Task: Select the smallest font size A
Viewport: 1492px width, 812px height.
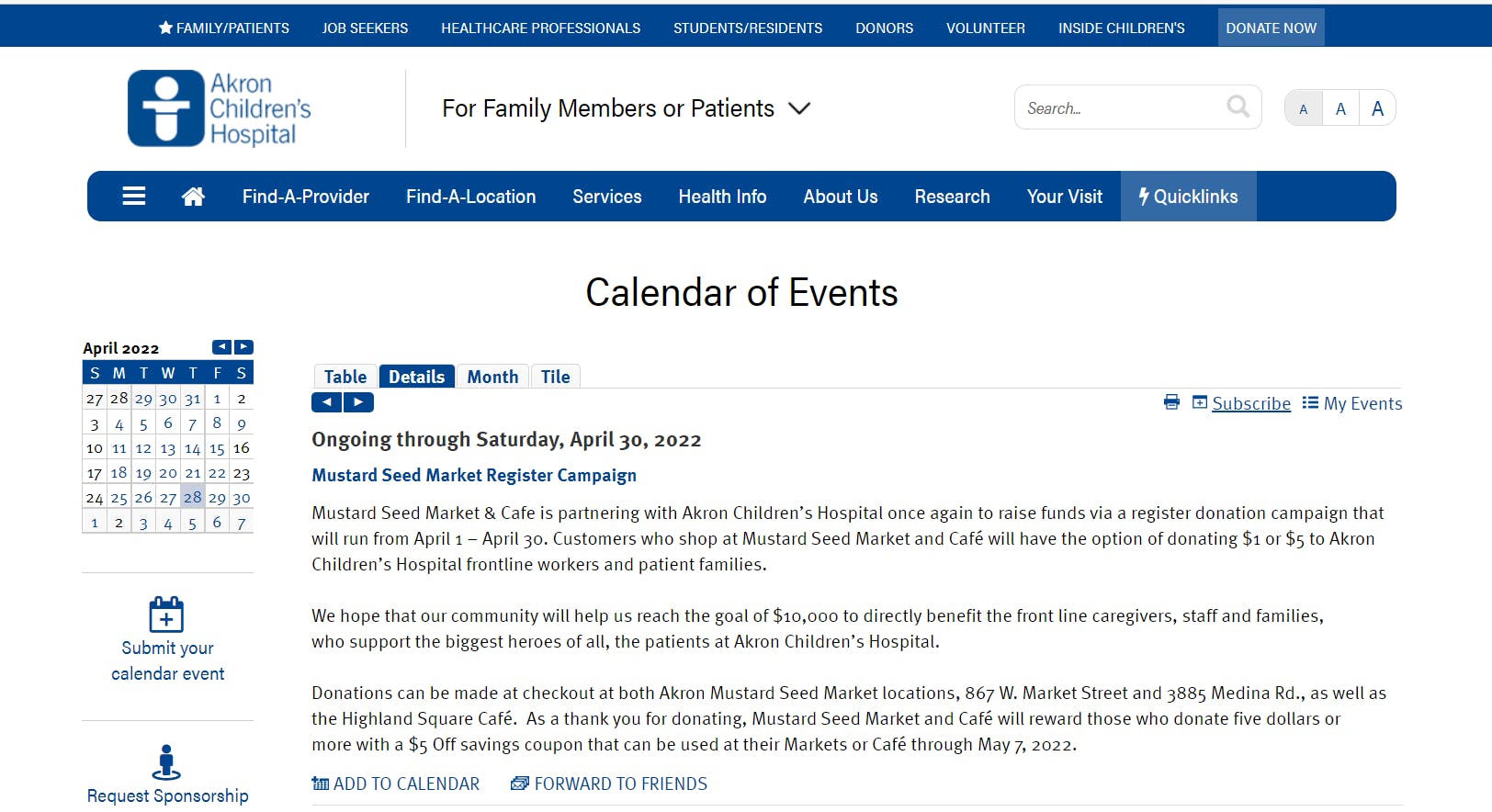Action: pos(1303,109)
